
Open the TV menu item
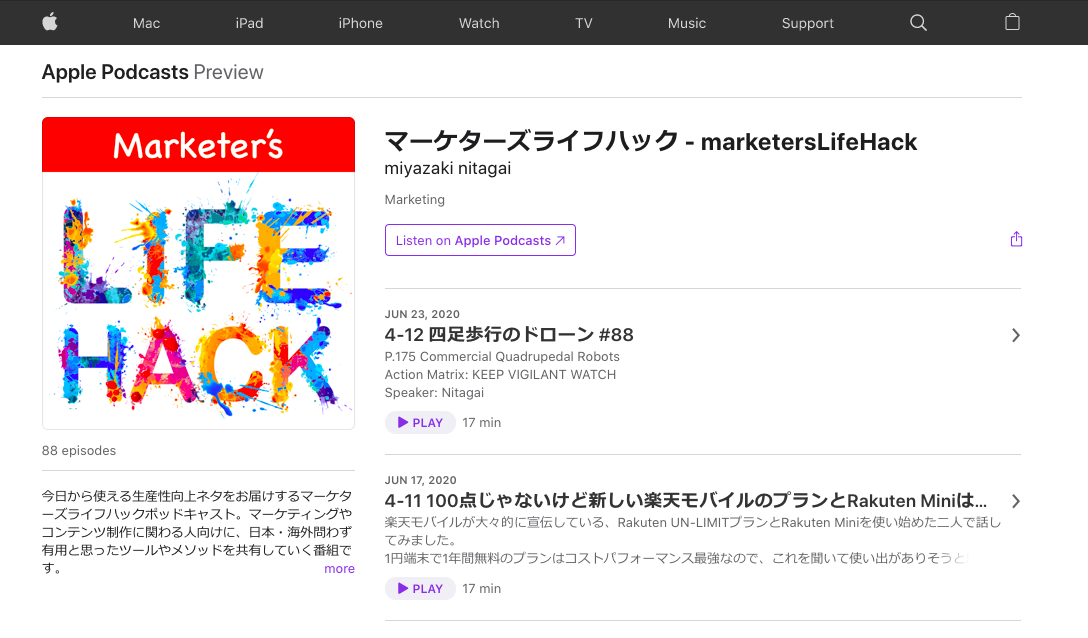[x=584, y=23]
